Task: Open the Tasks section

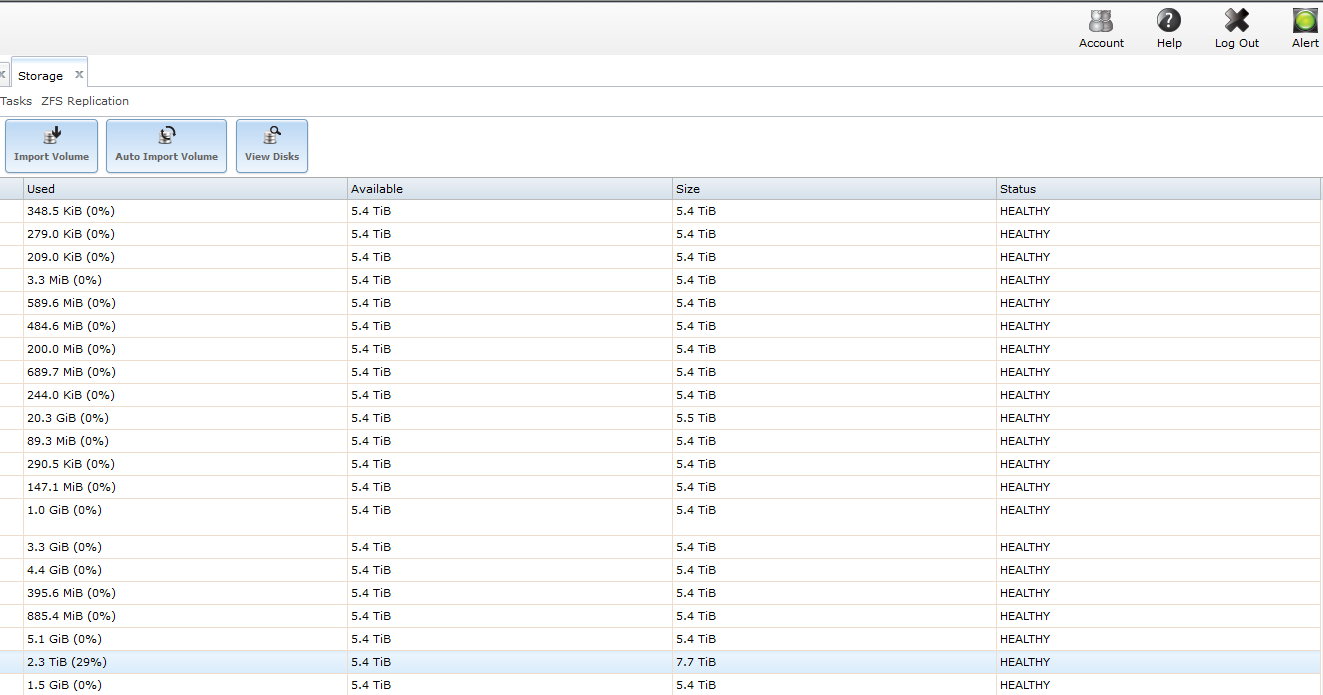Action: click(16, 101)
